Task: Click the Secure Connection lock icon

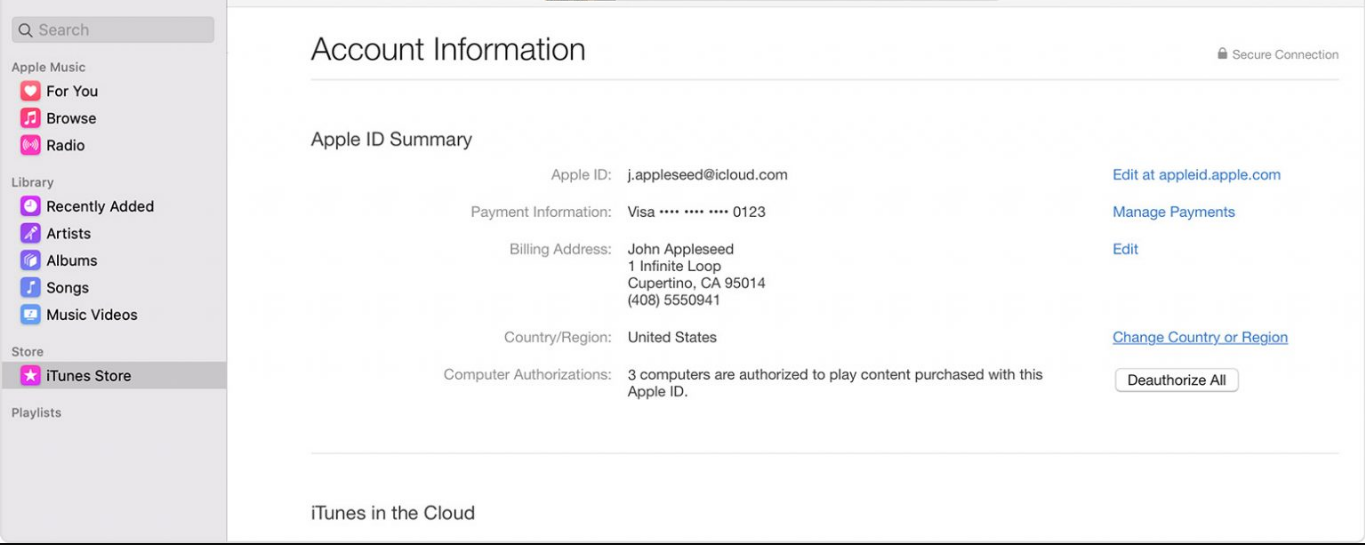Action: click(x=1222, y=54)
